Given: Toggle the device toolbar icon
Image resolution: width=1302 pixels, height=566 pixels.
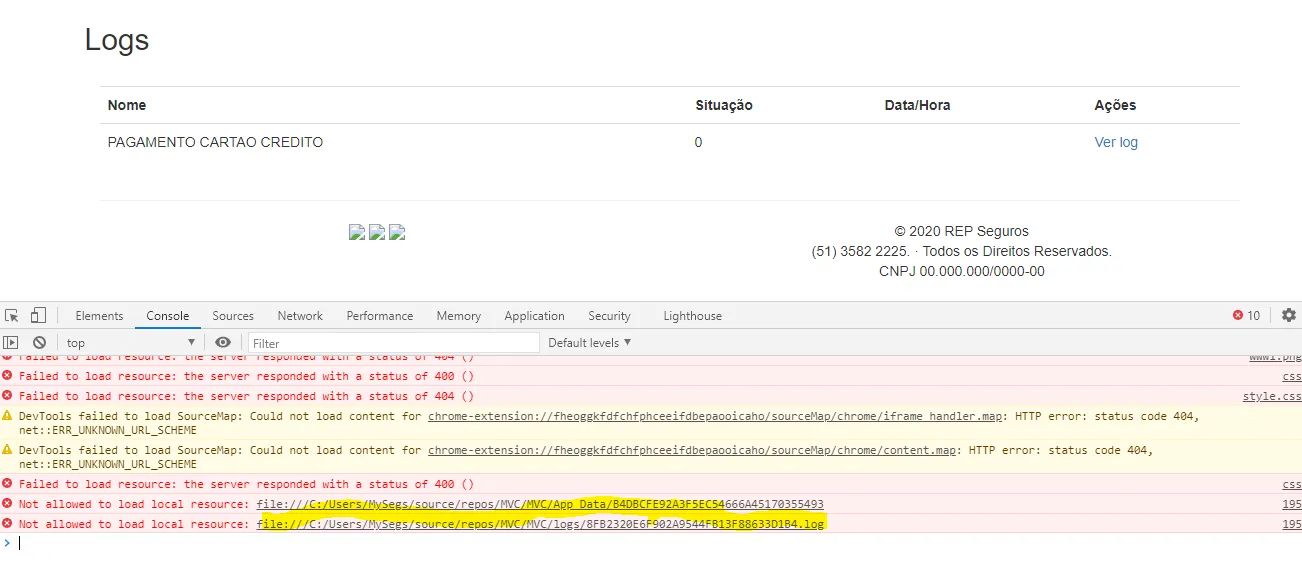Looking at the screenshot, I should 38,315.
